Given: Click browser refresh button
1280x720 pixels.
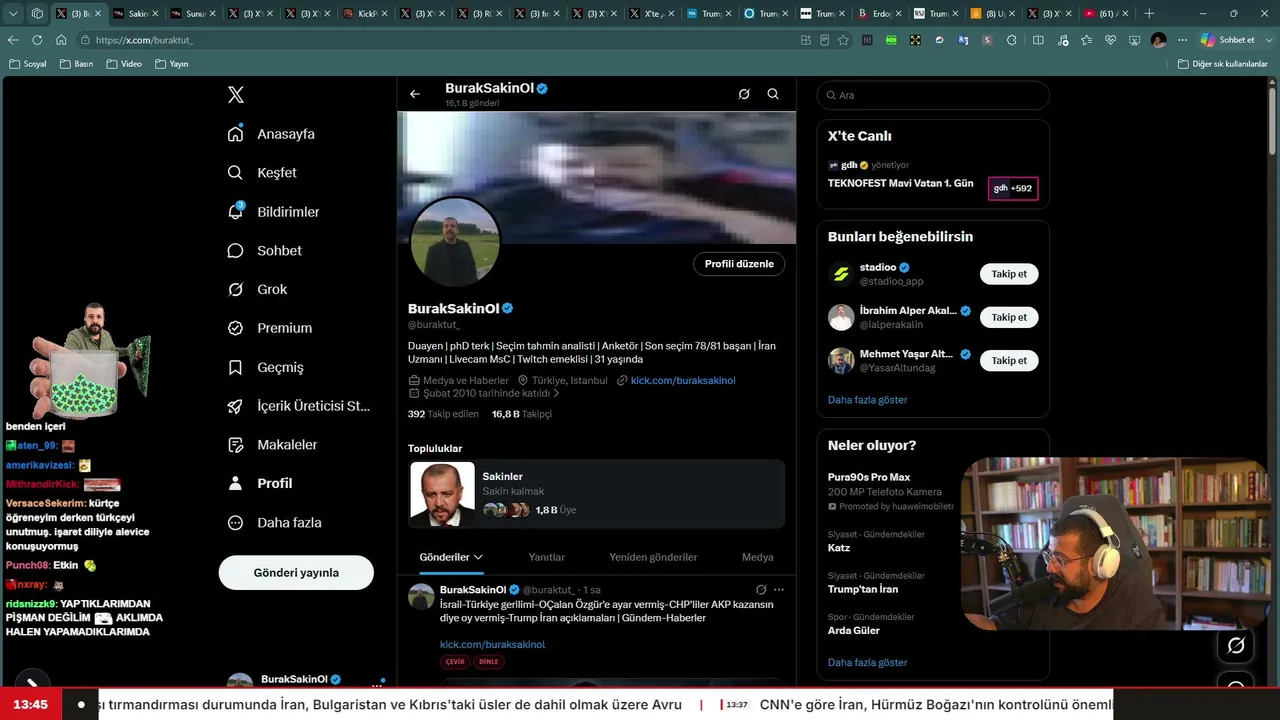Looking at the screenshot, I should [x=37, y=40].
